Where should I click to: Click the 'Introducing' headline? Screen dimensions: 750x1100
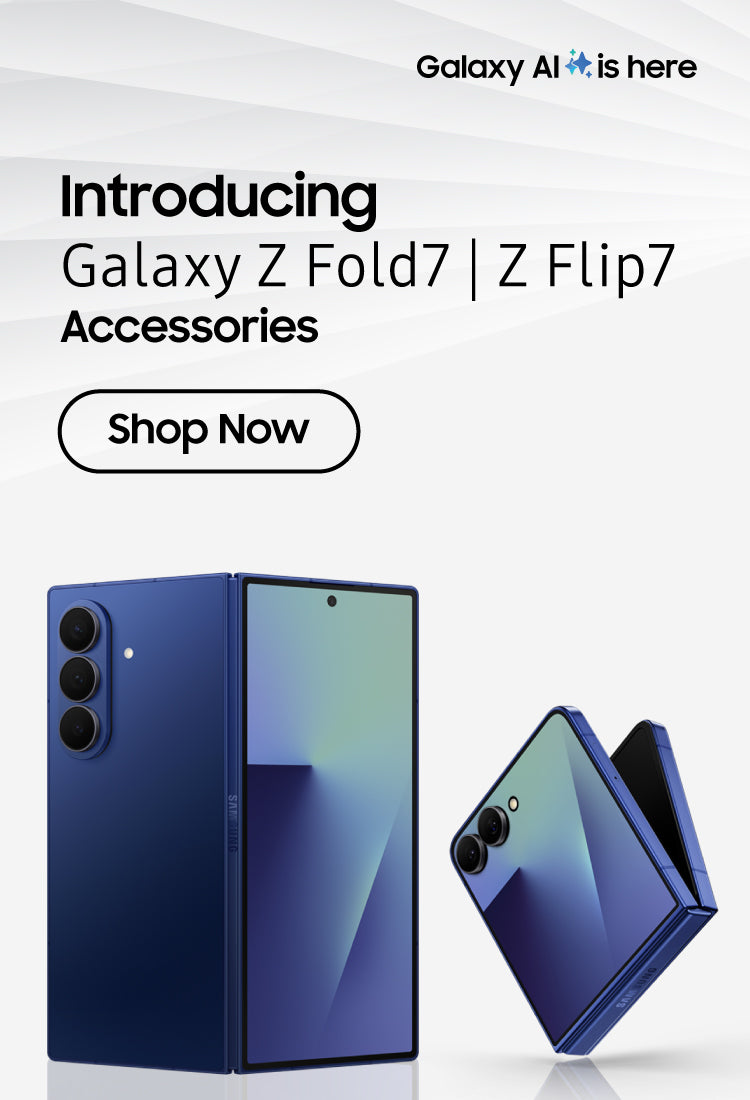coord(219,199)
